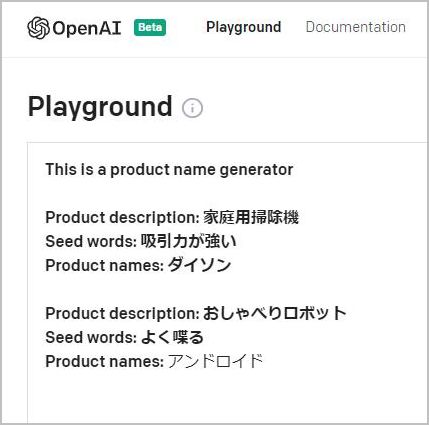Click the line 'Seed words: 吸引力が強い'
This screenshot has width=429, height=425.
141,241
